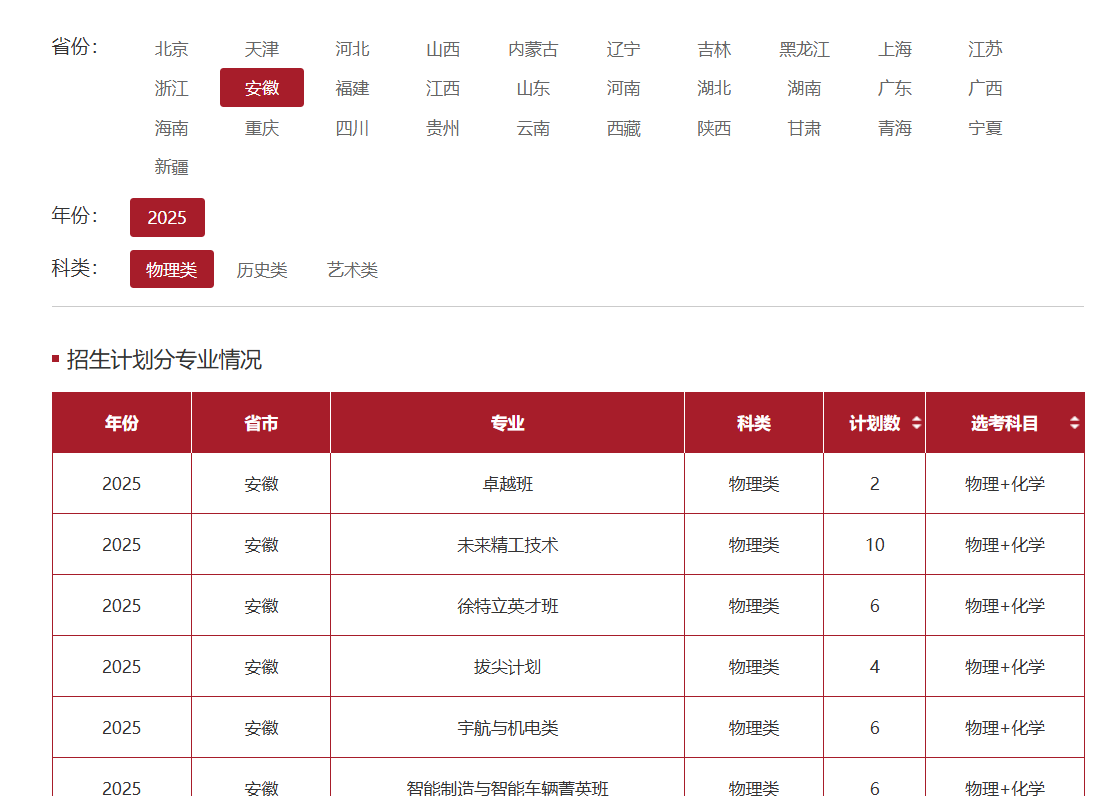Select 西藏 from provinces

(x=623, y=128)
